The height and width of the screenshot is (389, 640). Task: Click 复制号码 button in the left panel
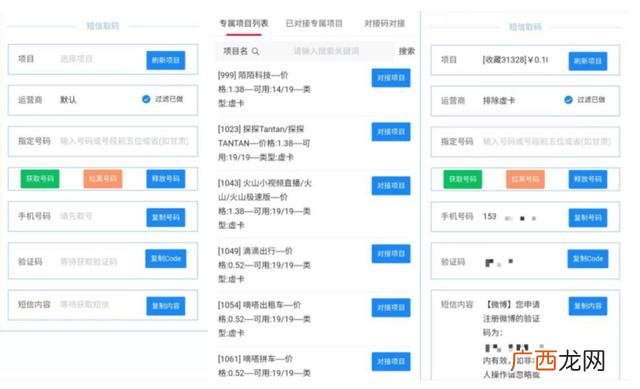(166, 217)
